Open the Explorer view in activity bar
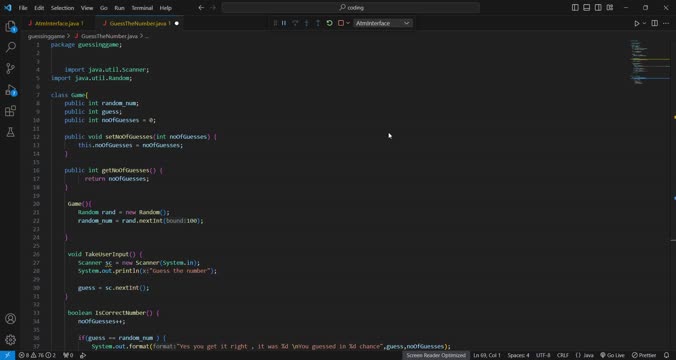676x360 pixels. [10, 27]
